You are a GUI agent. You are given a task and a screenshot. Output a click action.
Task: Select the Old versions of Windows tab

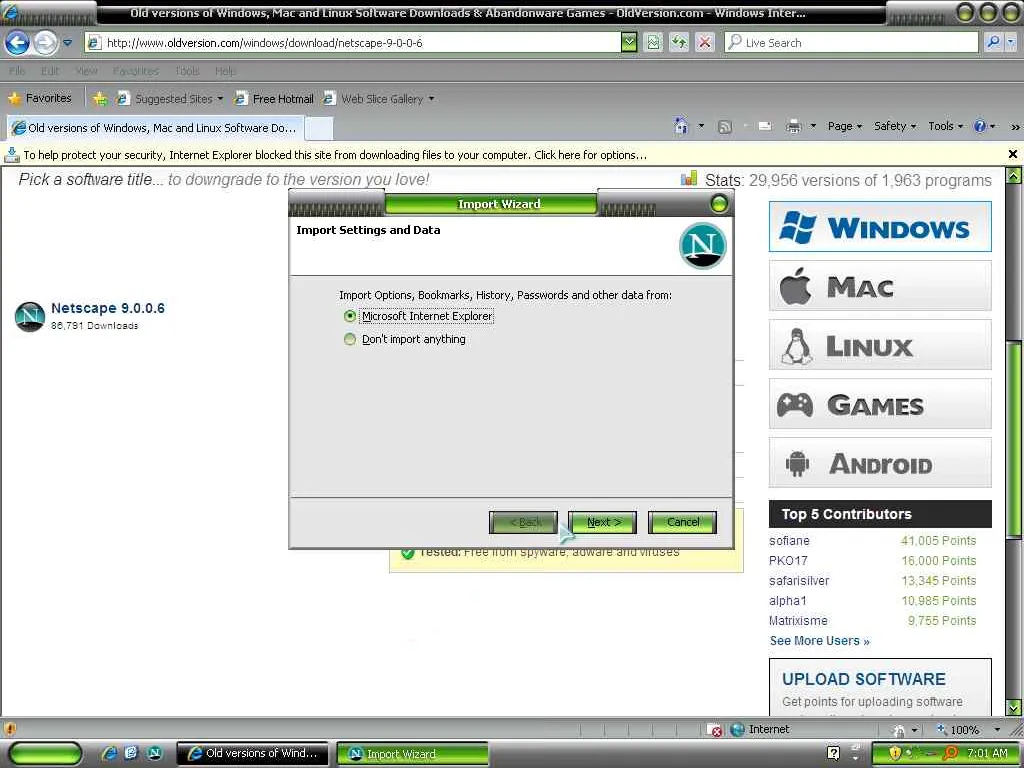(x=154, y=128)
